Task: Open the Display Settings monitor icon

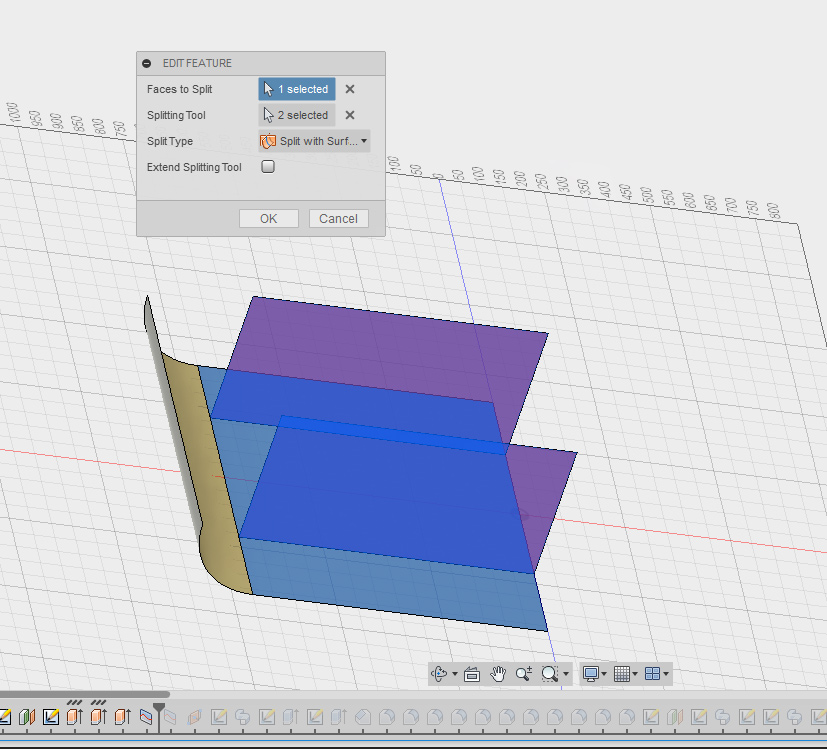Action: tap(591, 674)
